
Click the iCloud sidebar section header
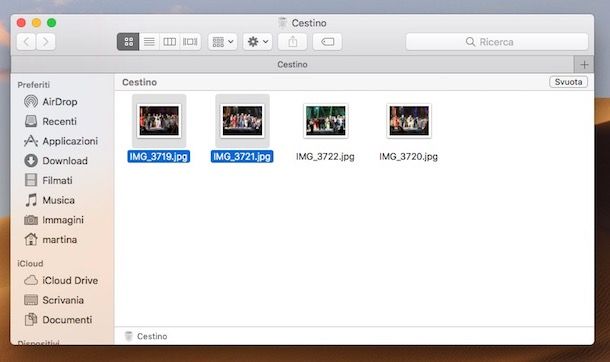tap(30, 264)
